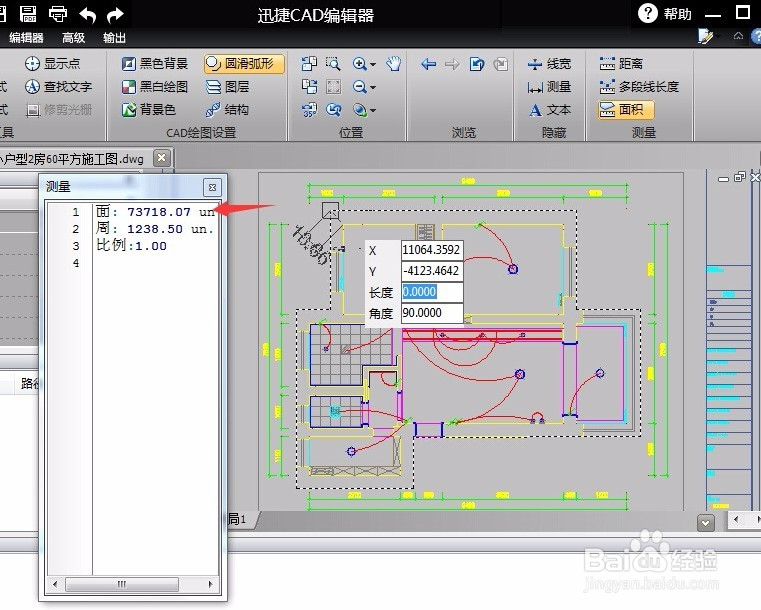Open the 帮助 help button

665,14
